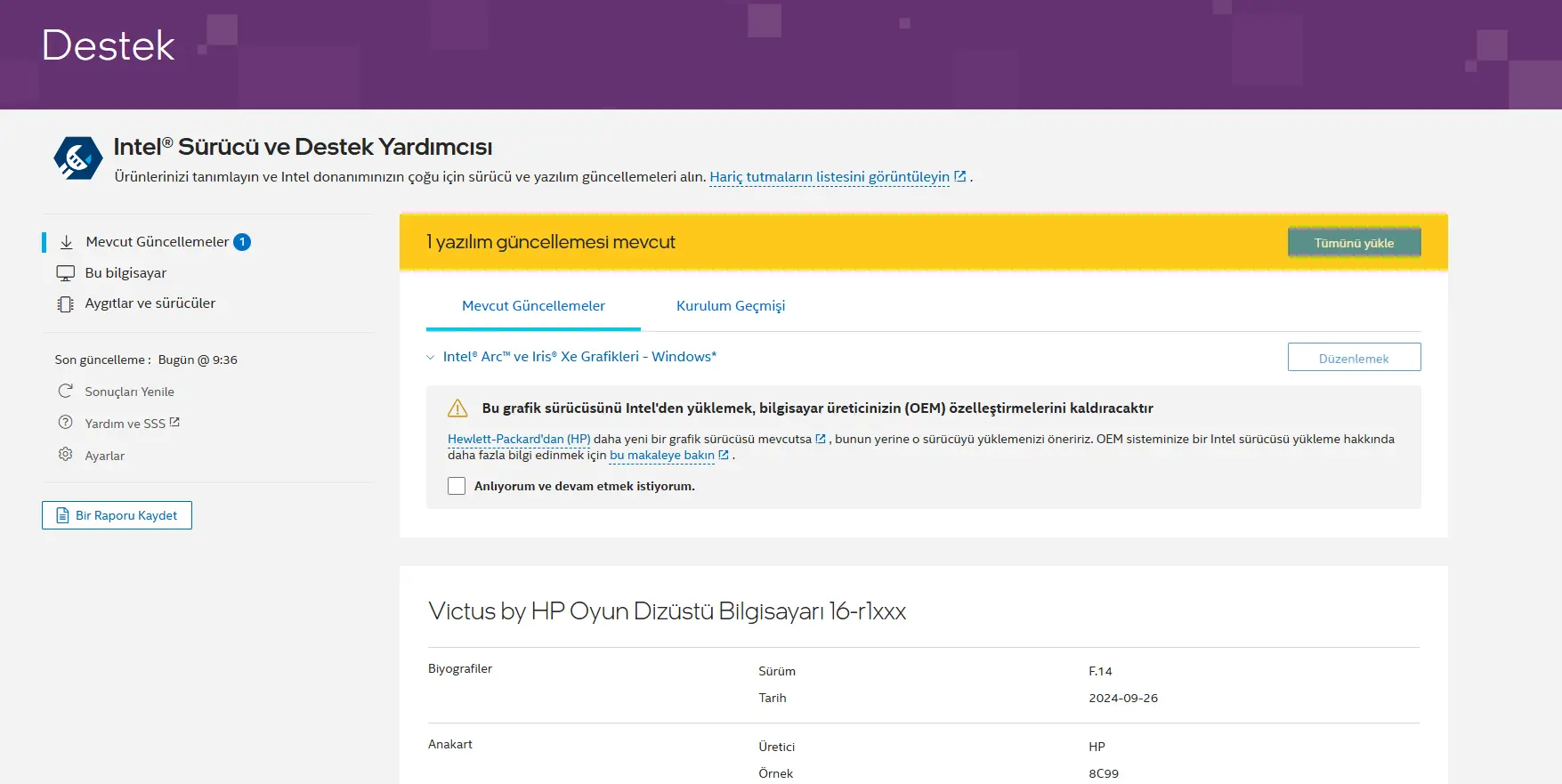The image size is (1562, 784).
Task: Click Bir Raporu Kaydet button
Action: [x=117, y=515]
